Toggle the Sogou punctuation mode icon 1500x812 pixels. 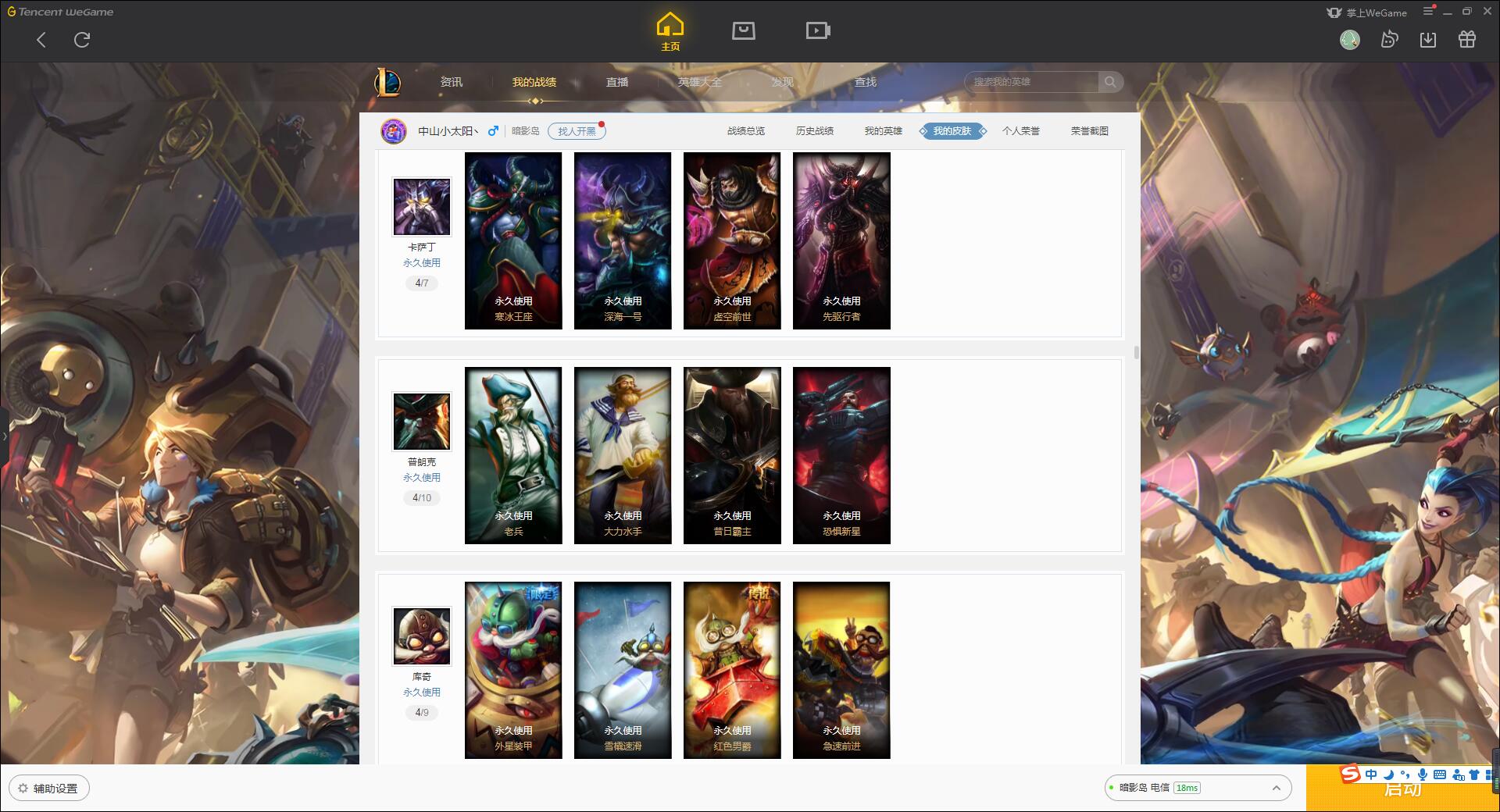[1405, 775]
